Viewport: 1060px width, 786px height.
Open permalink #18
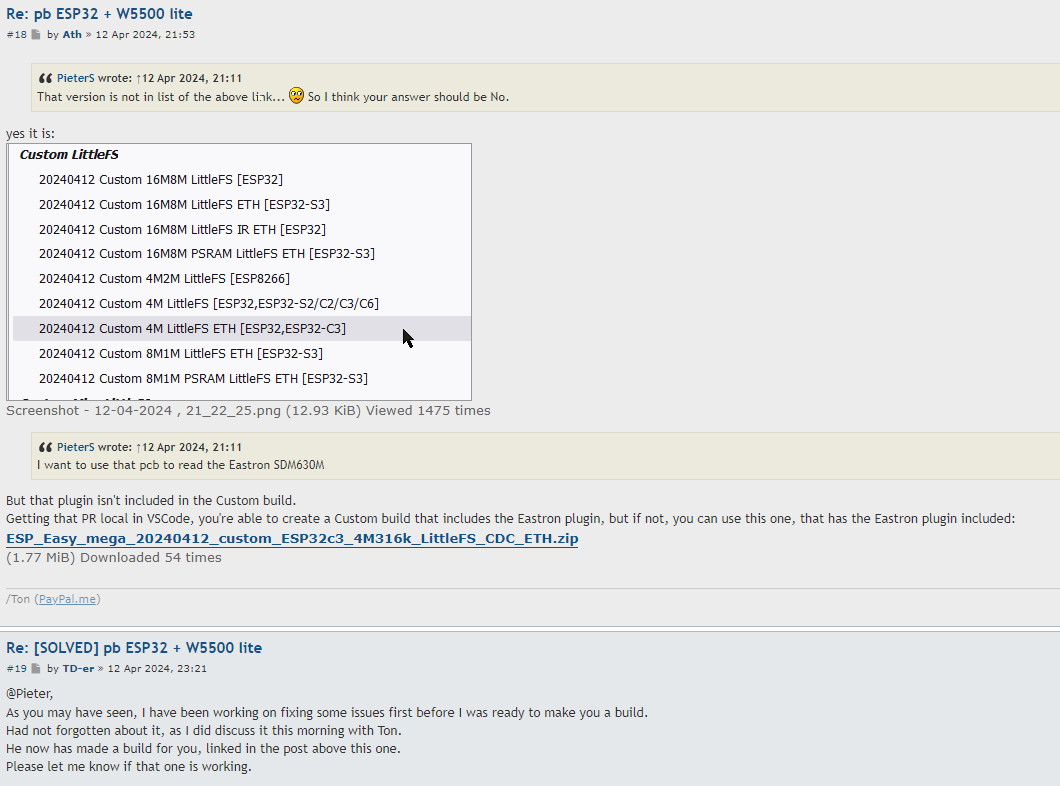[16, 34]
